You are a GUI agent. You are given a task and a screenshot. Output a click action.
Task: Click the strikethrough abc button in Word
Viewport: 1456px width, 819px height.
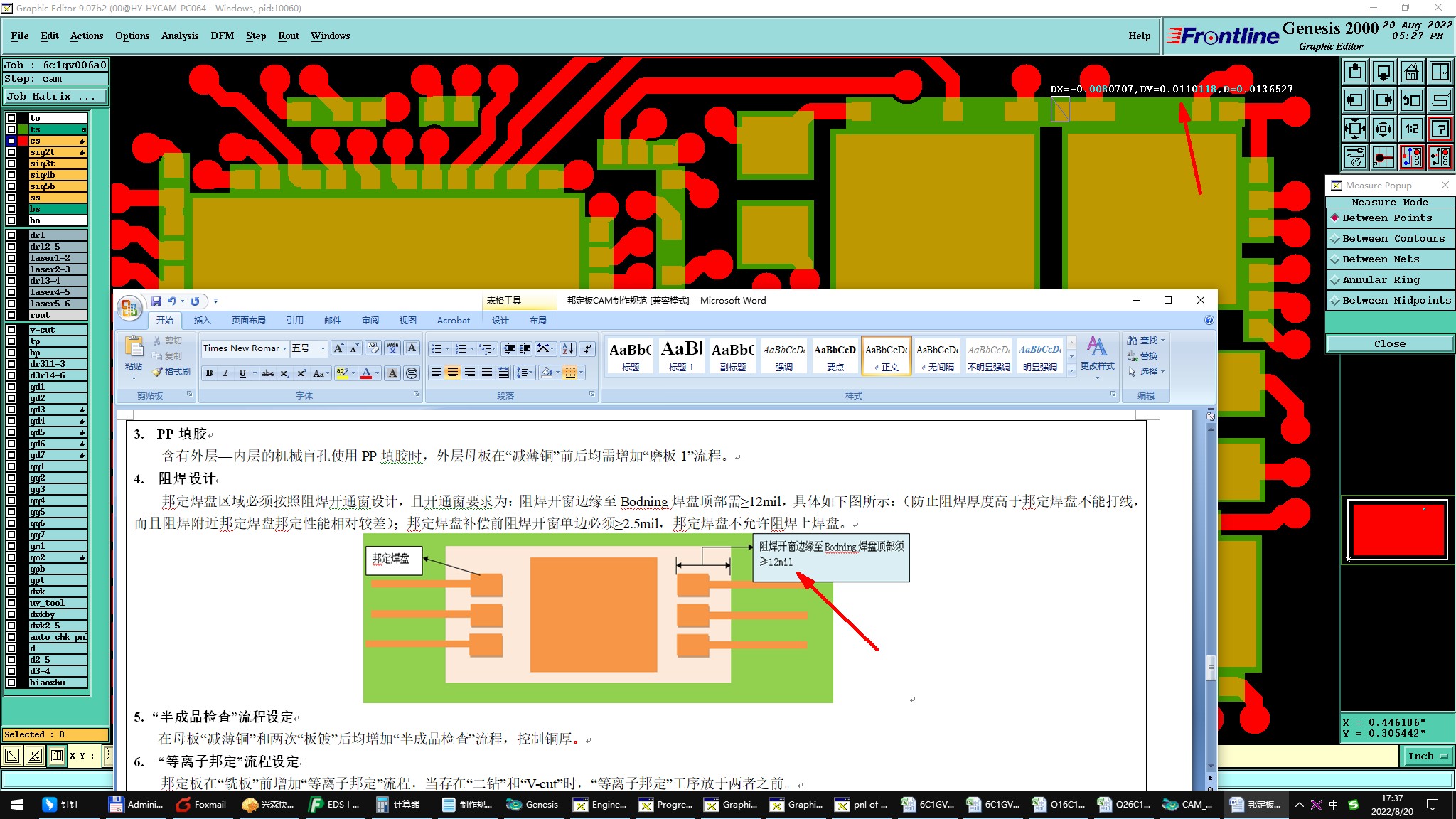[x=268, y=373]
